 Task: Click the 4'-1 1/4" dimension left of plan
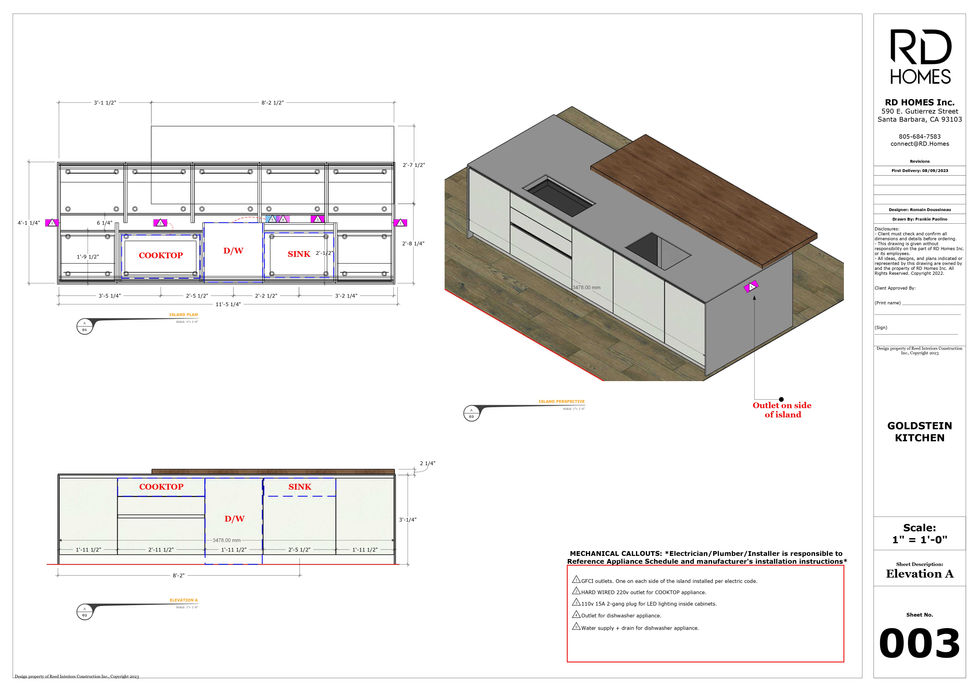pos(29,223)
